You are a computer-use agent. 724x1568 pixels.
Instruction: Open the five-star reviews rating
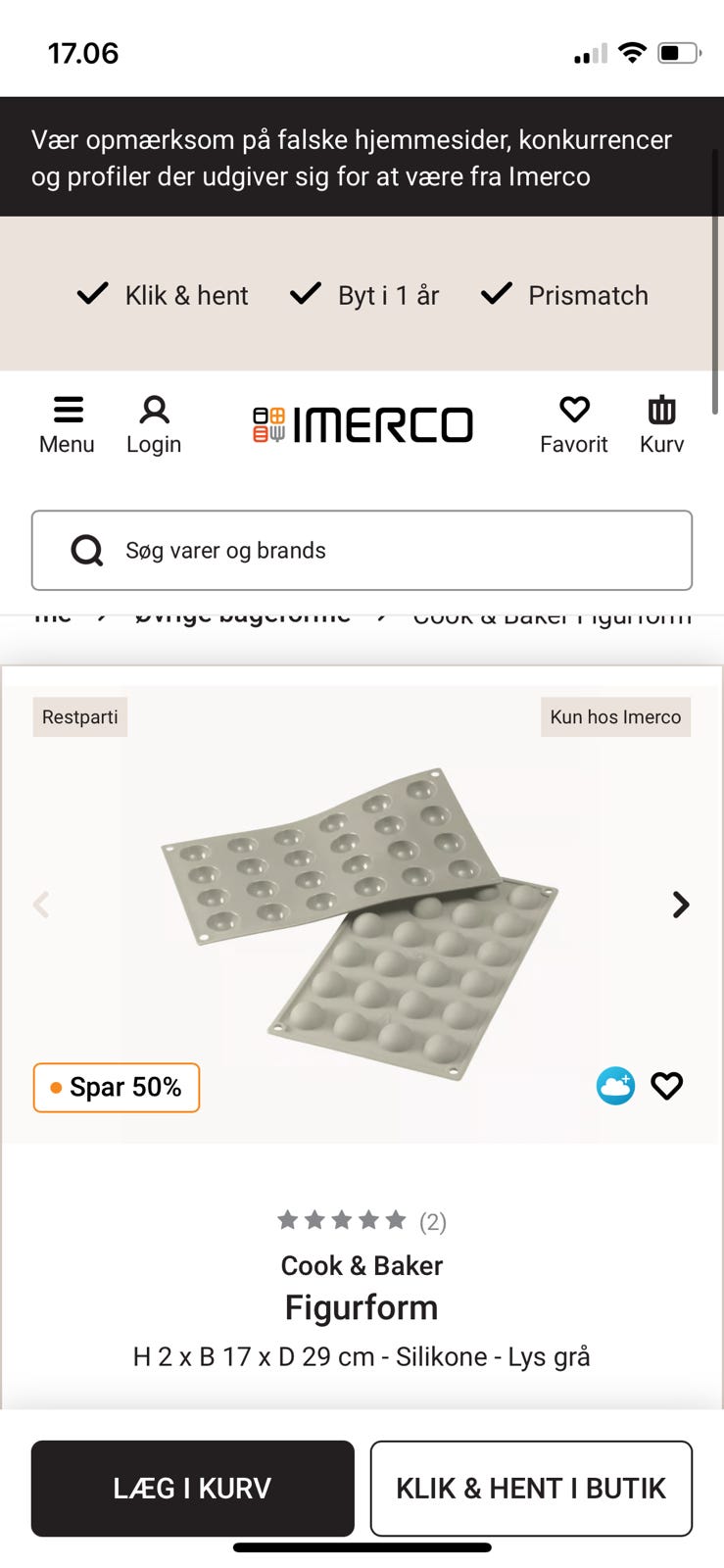click(342, 1220)
